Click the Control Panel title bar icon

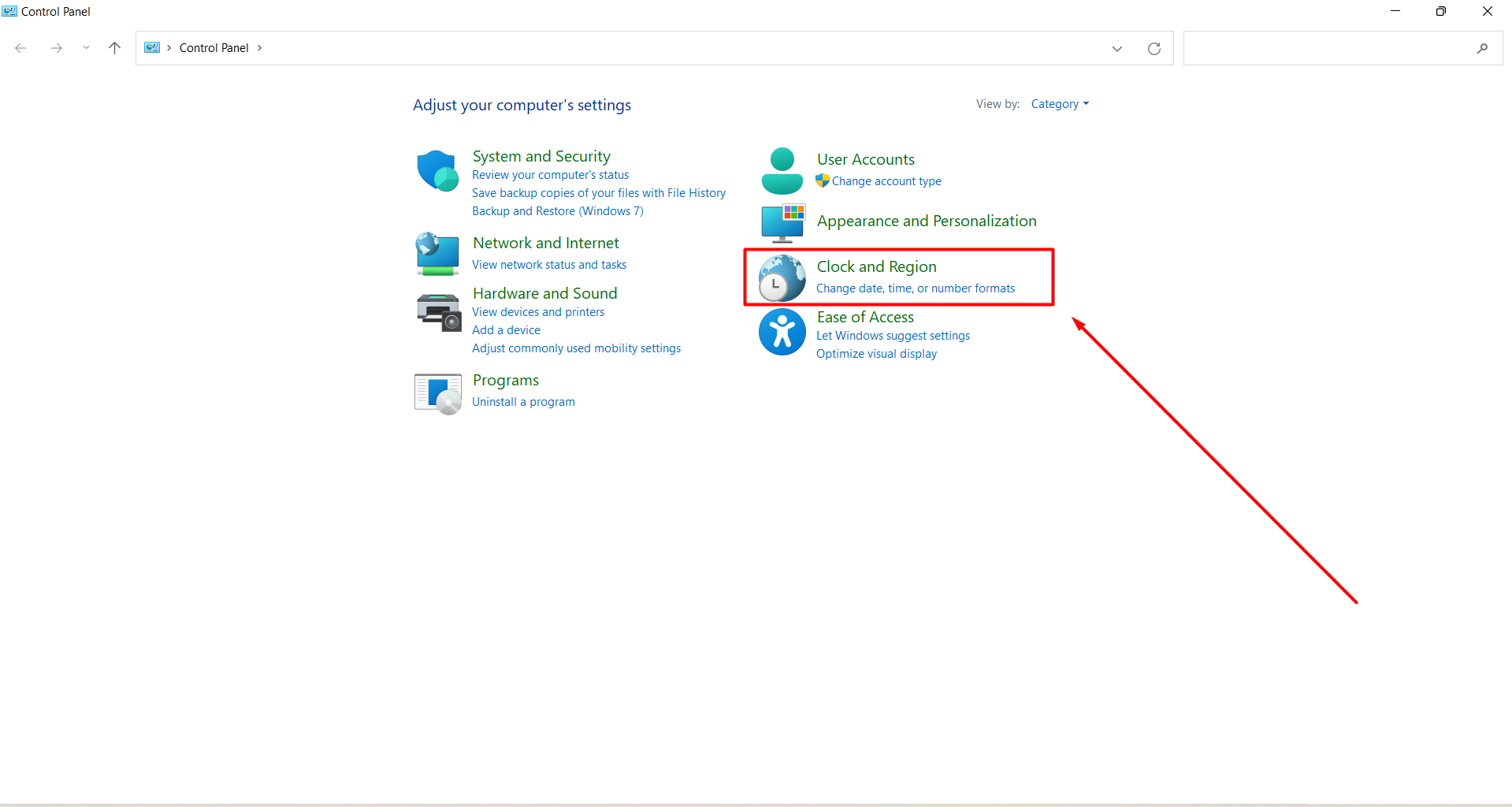9,11
